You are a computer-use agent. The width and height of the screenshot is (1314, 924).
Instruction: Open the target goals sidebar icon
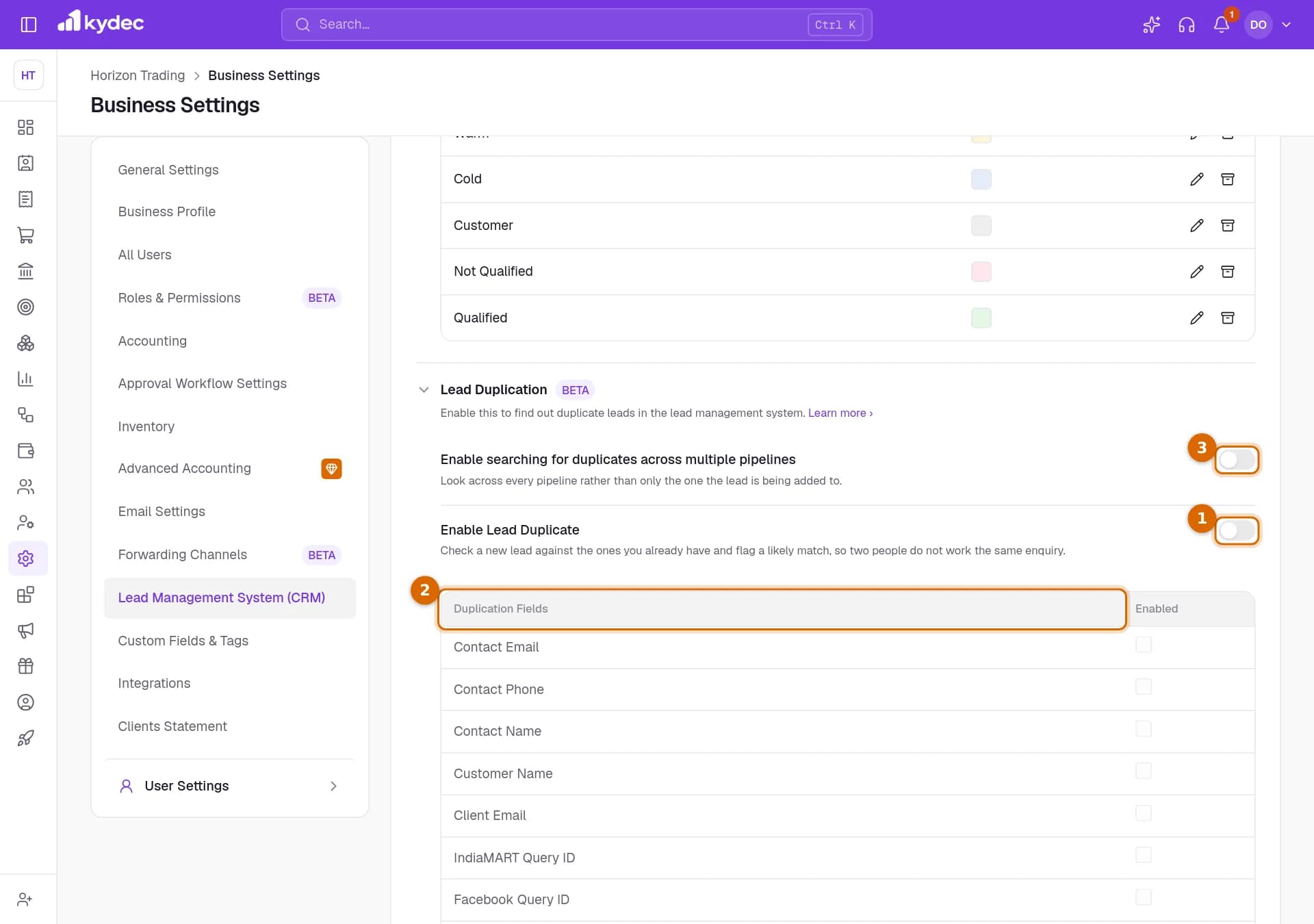26,307
